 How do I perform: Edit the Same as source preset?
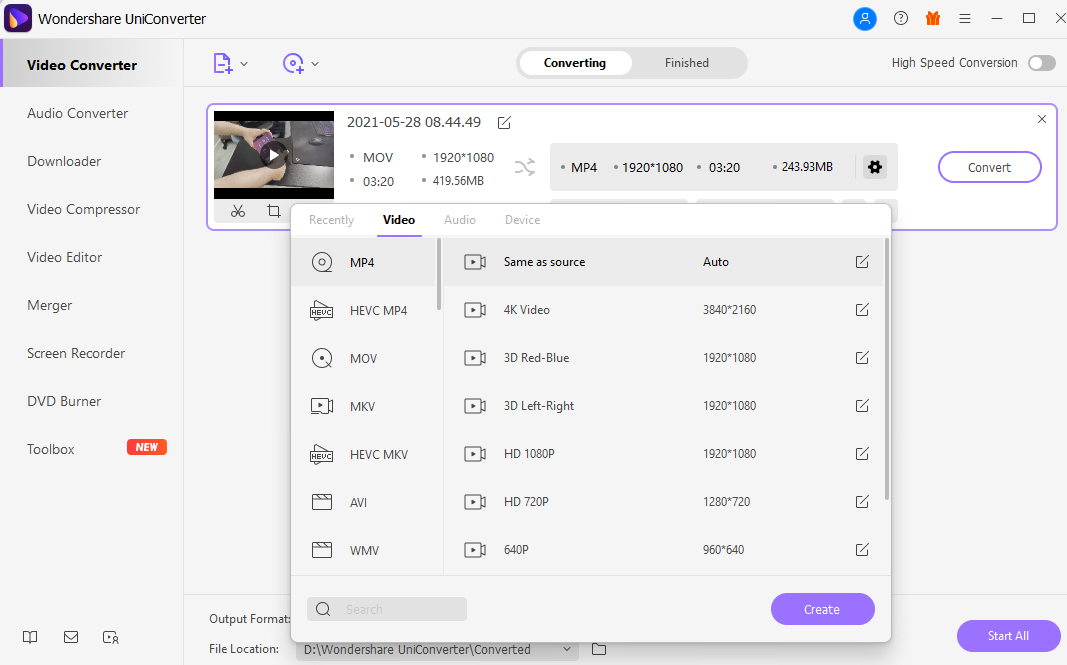[x=862, y=262]
